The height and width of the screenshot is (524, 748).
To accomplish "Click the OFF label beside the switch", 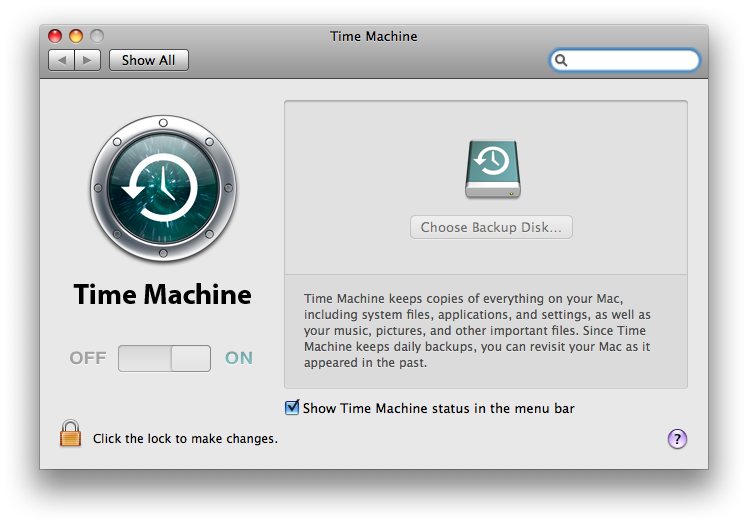I will click(x=88, y=358).
